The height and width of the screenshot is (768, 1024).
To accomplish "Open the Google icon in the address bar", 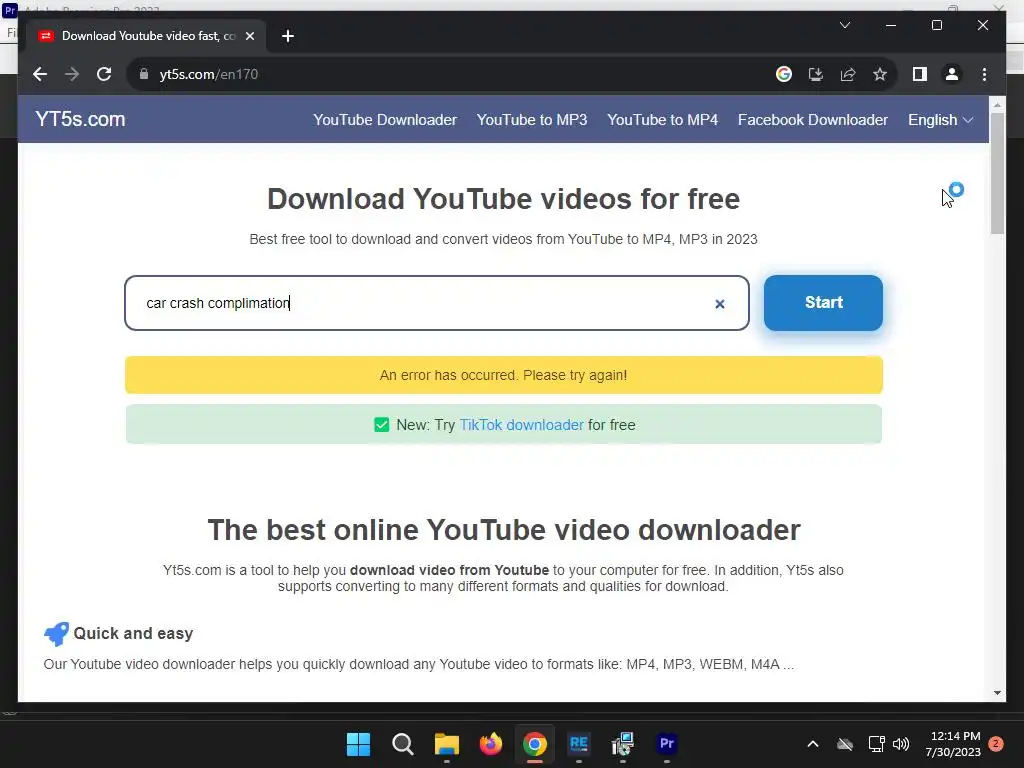I will tap(784, 74).
